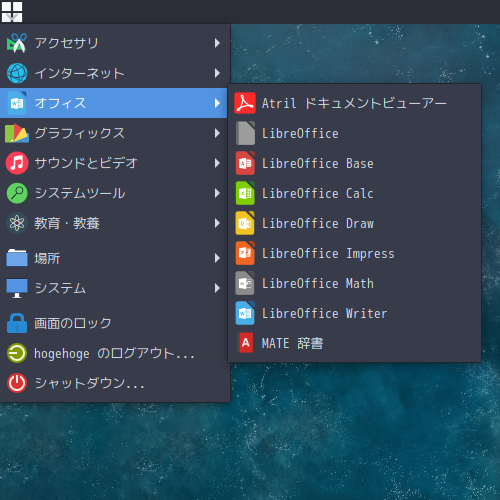Screen dimensions: 500x500
Task: Select the 教育・教養 menu entry
Action: [113, 223]
